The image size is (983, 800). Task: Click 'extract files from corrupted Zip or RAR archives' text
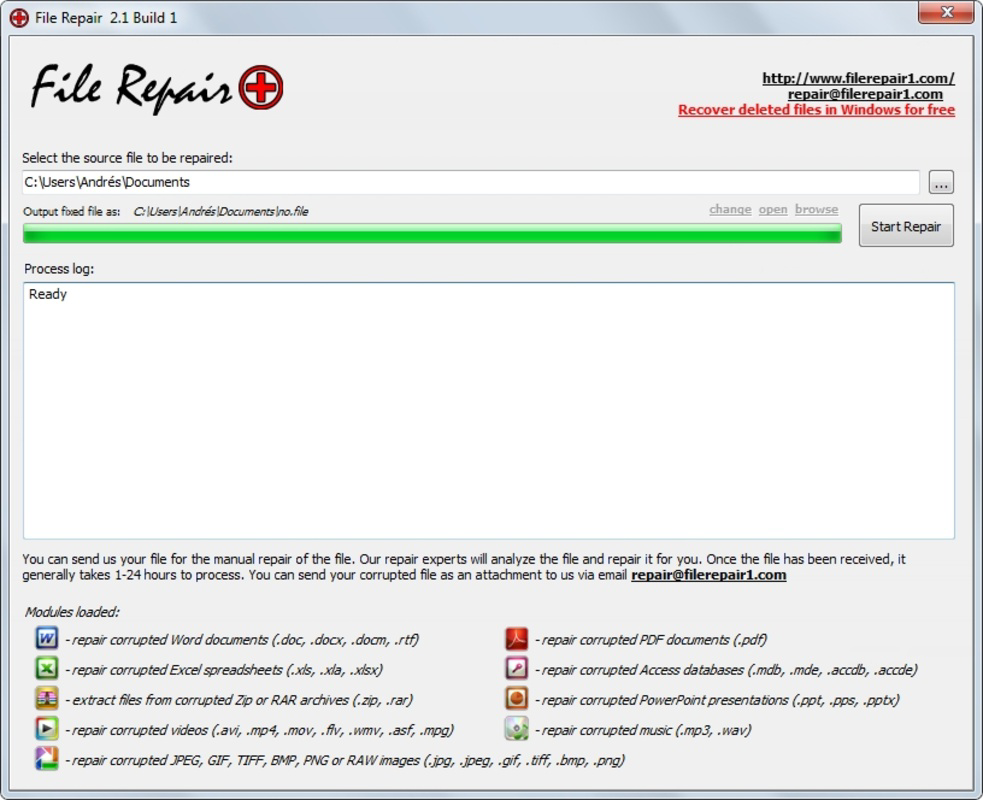(239, 700)
